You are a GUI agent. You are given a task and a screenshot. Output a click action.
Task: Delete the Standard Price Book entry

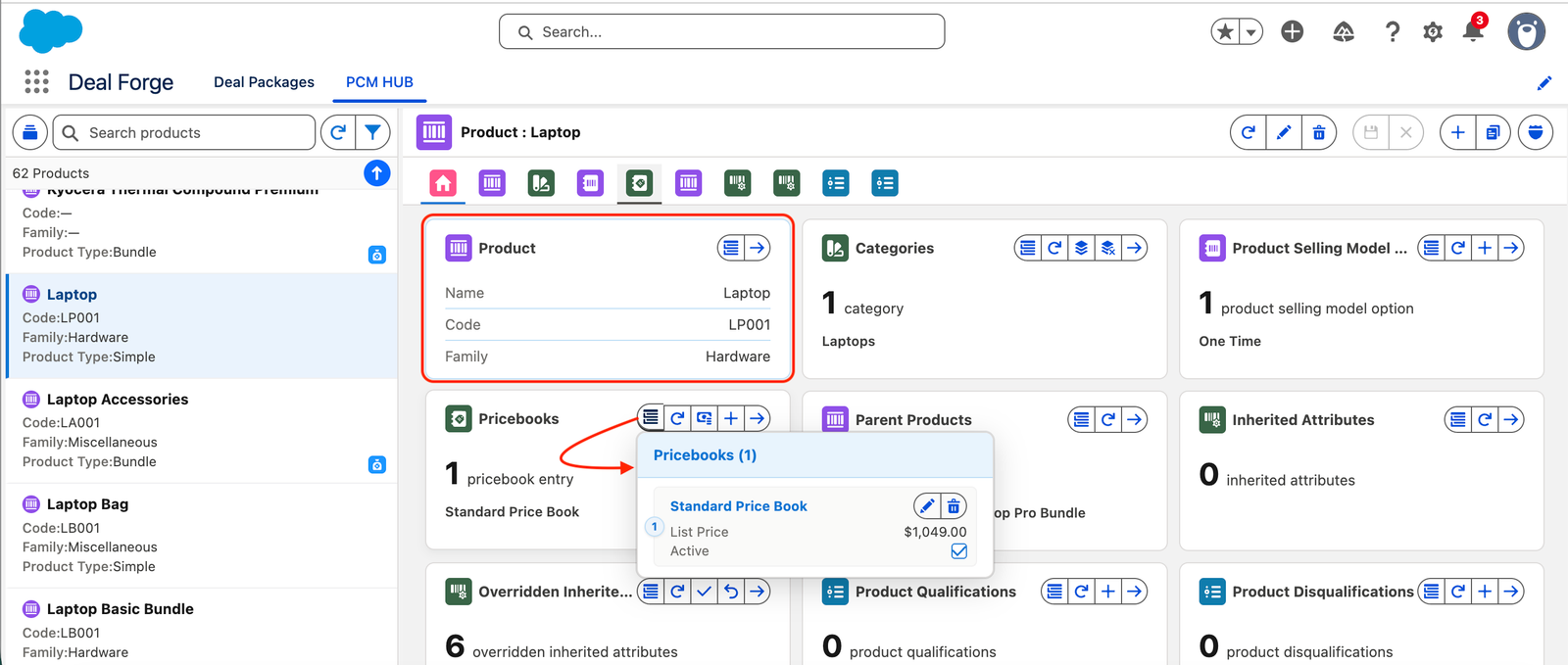(x=954, y=506)
